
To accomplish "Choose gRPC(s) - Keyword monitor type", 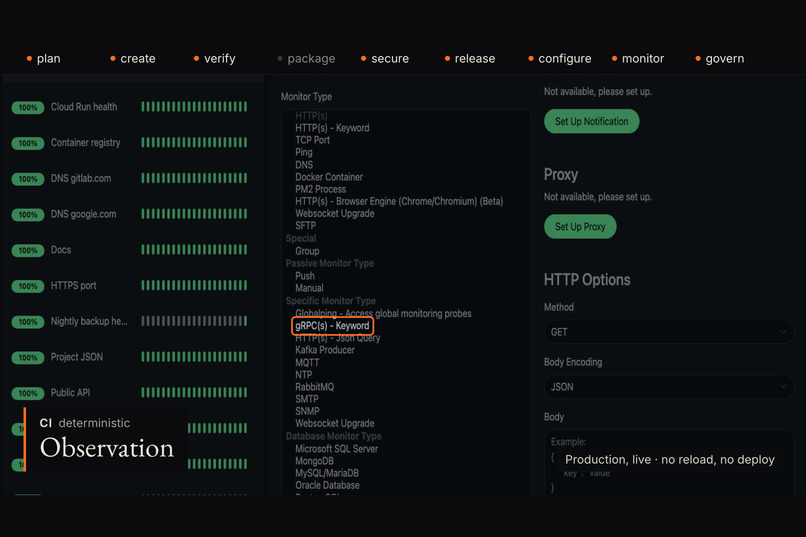I will [x=332, y=326].
